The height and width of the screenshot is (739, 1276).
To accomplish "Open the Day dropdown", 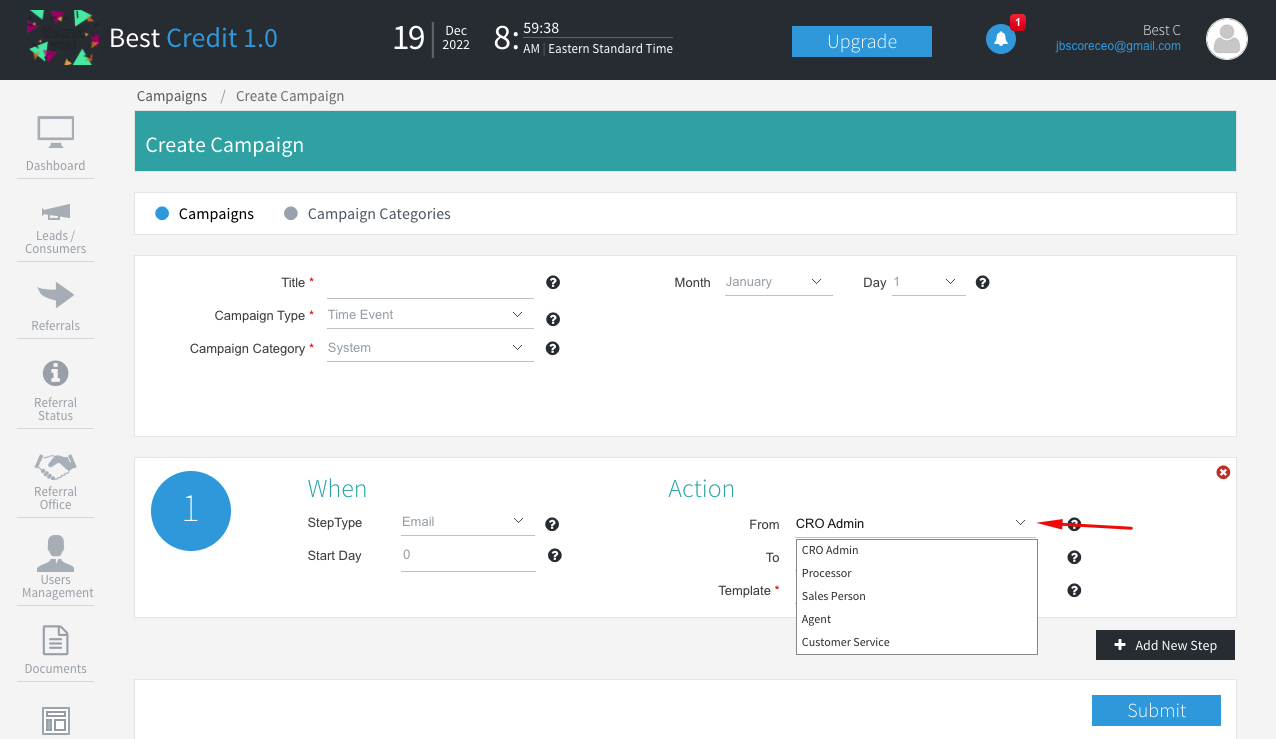I will (929, 282).
